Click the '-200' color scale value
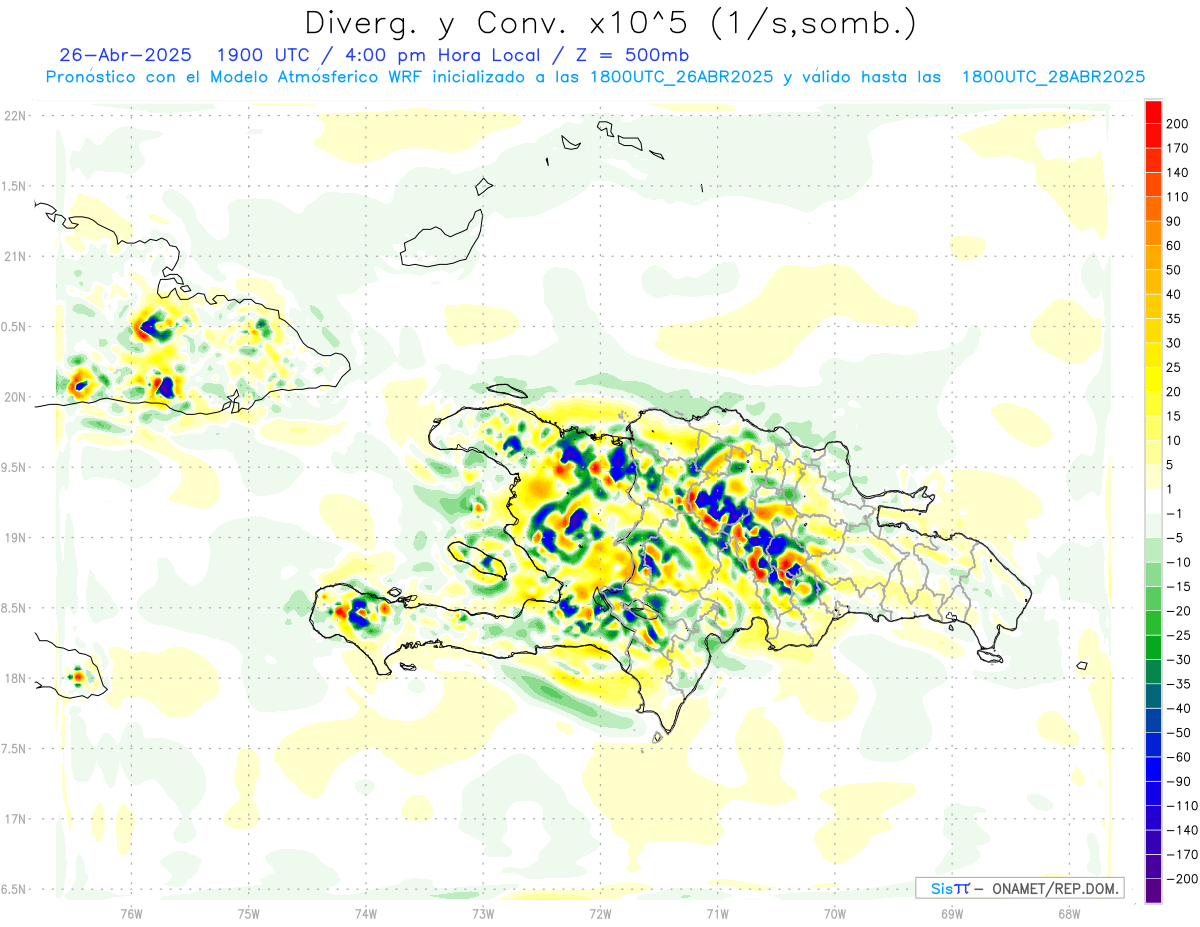This screenshot has height=927, width=1200. pyautogui.click(x=1181, y=879)
